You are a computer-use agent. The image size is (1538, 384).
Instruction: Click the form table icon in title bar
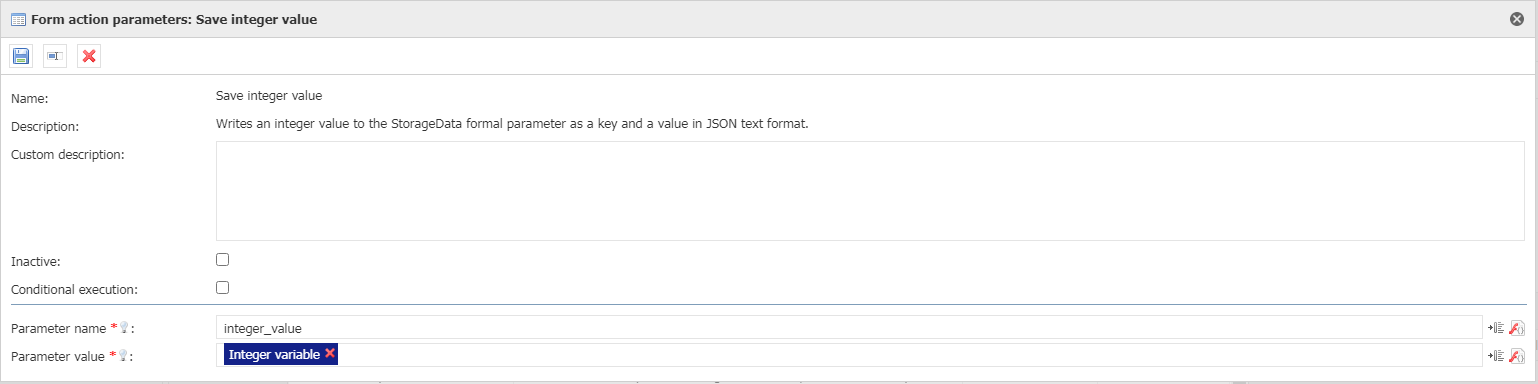coord(18,19)
